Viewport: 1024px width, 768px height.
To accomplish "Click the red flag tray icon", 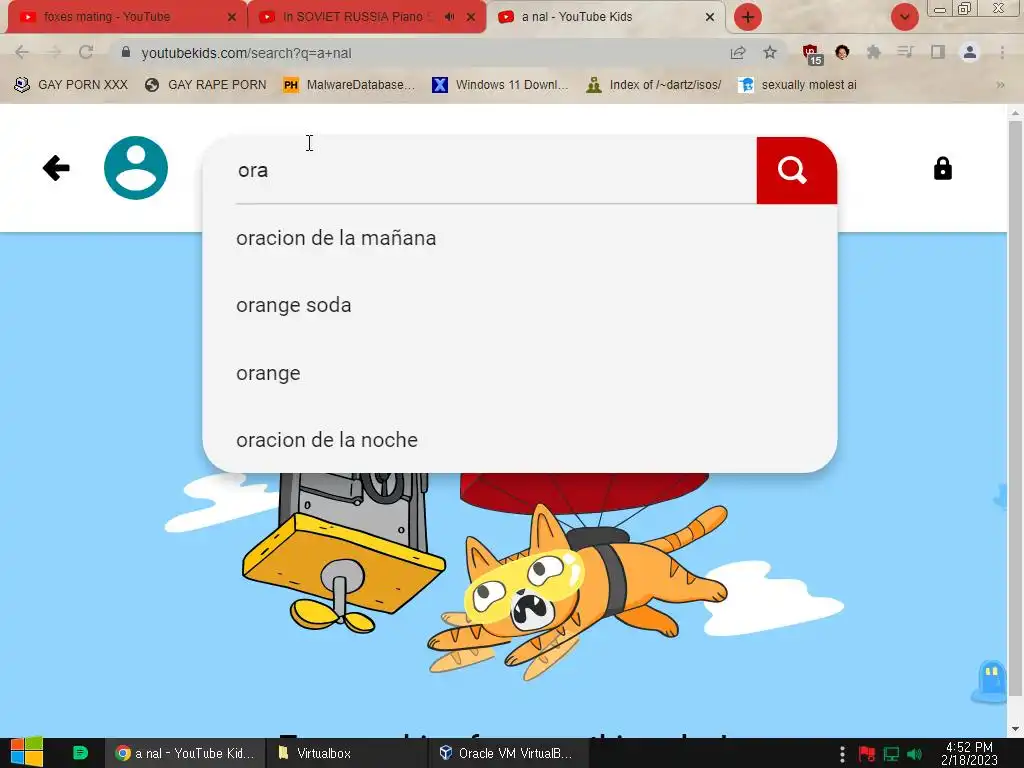I will point(867,754).
